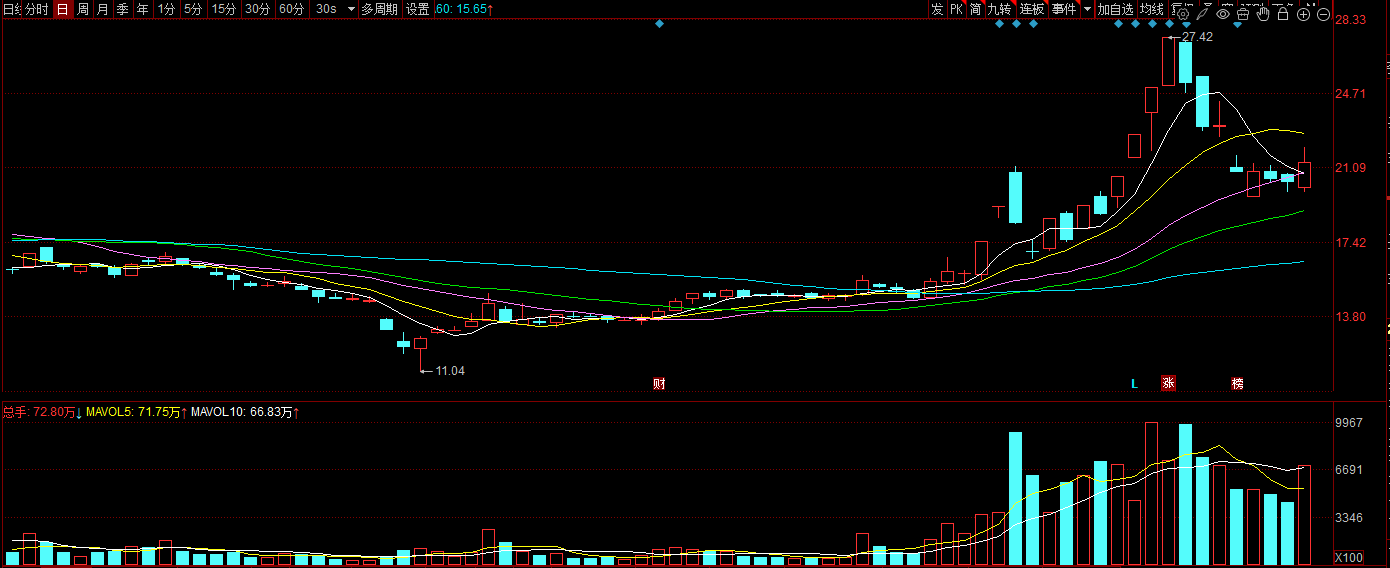Toggle the eye visibility icon
The height and width of the screenshot is (568, 1390).
point(1223,14)
